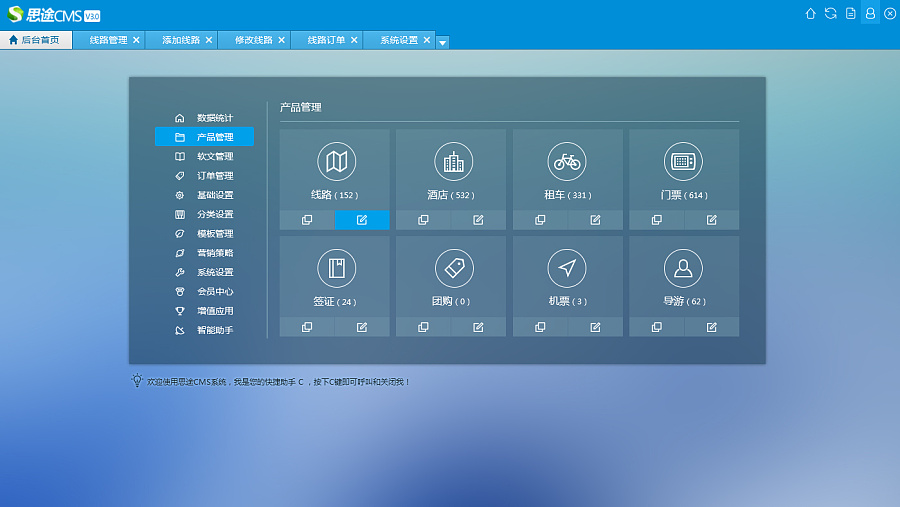Viewport: 900px width, 507px height.
Task: Click the 线路 ( 152 ) label
Action: [335, 195]
